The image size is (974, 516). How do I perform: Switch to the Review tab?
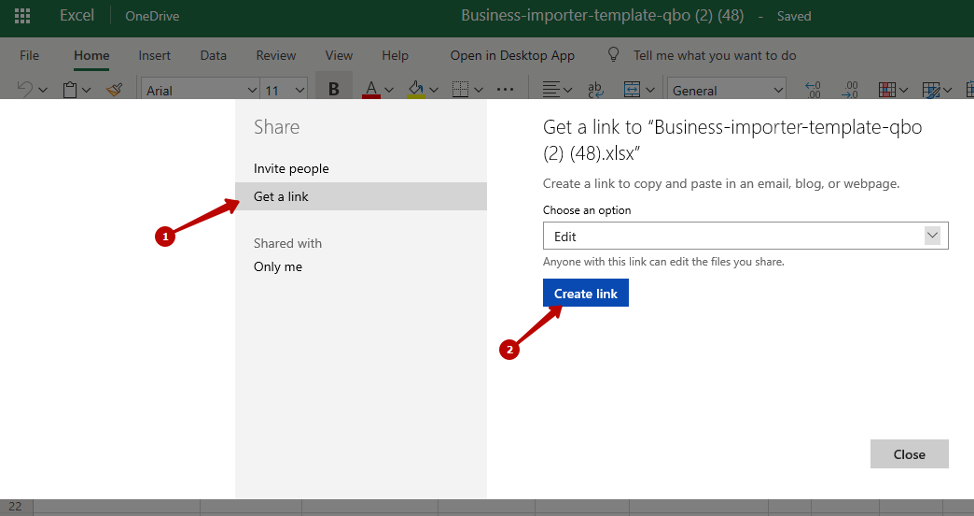tap(276, 55)
